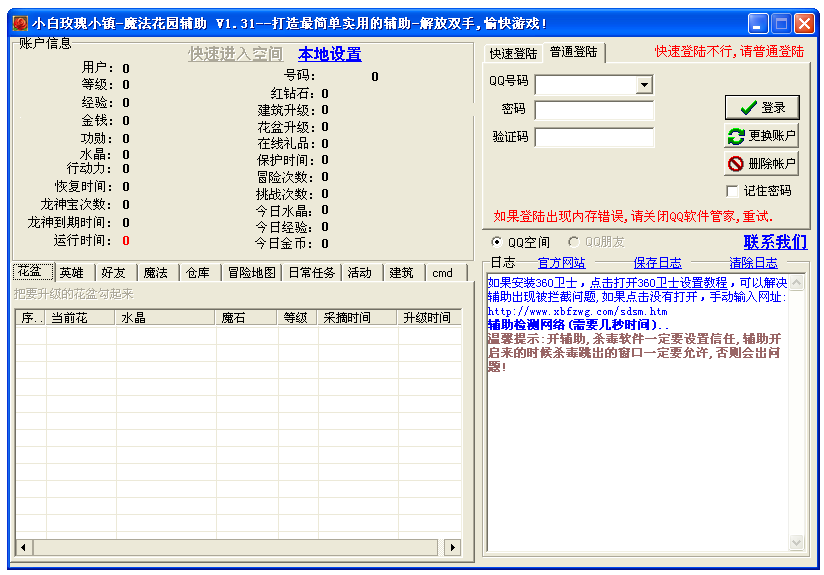Open the cmd tab
This screenshot has height=575, width=824.
pyautogui.click(x=442, y=273)
